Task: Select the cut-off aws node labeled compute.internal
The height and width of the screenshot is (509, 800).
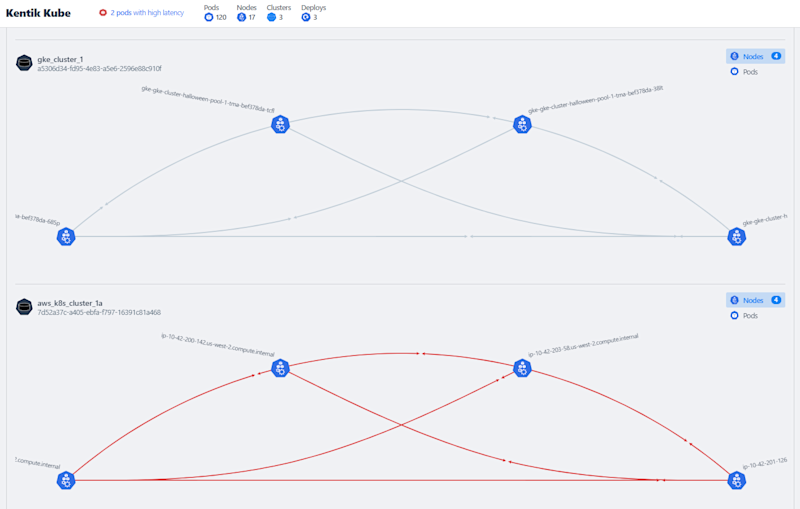Action: 66,480
